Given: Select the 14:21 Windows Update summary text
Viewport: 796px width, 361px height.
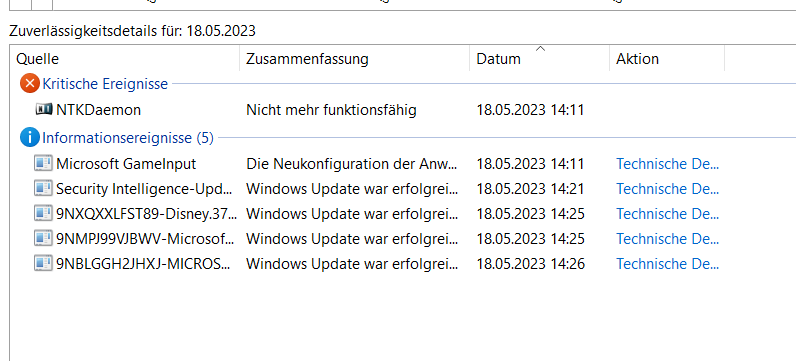Looking at the screenshot, I should [x=352, y=189].
